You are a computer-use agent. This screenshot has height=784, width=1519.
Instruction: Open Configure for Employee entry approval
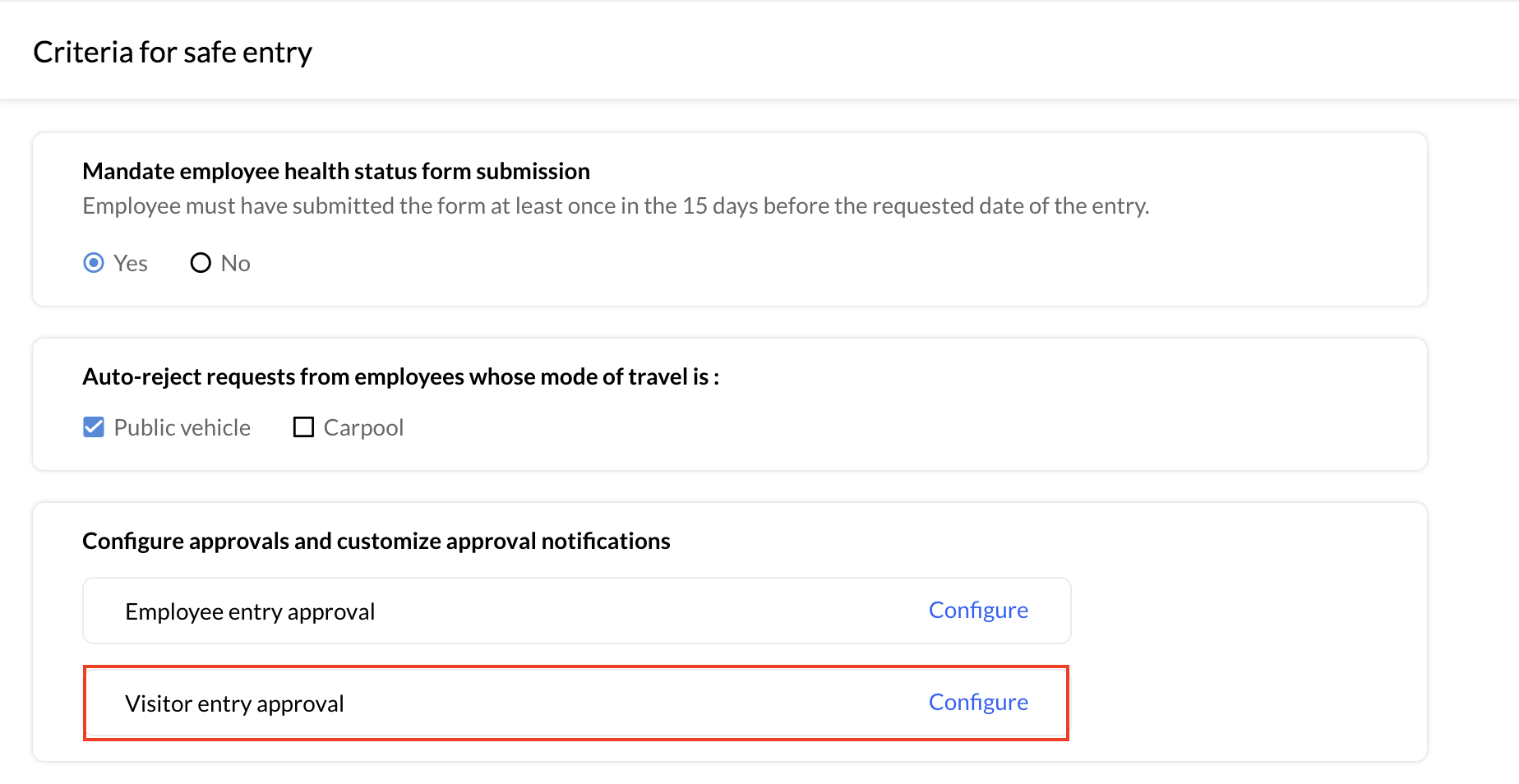tap(978, 610)
